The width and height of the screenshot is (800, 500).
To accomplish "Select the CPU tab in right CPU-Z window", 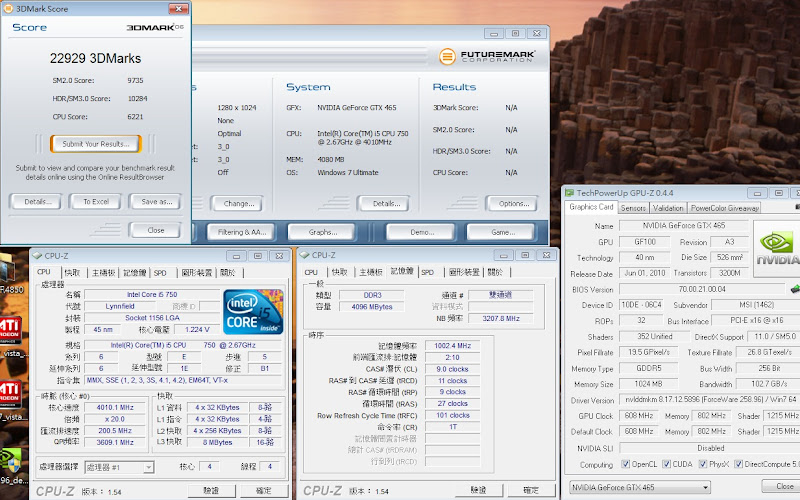I will [x=311, y=272].
